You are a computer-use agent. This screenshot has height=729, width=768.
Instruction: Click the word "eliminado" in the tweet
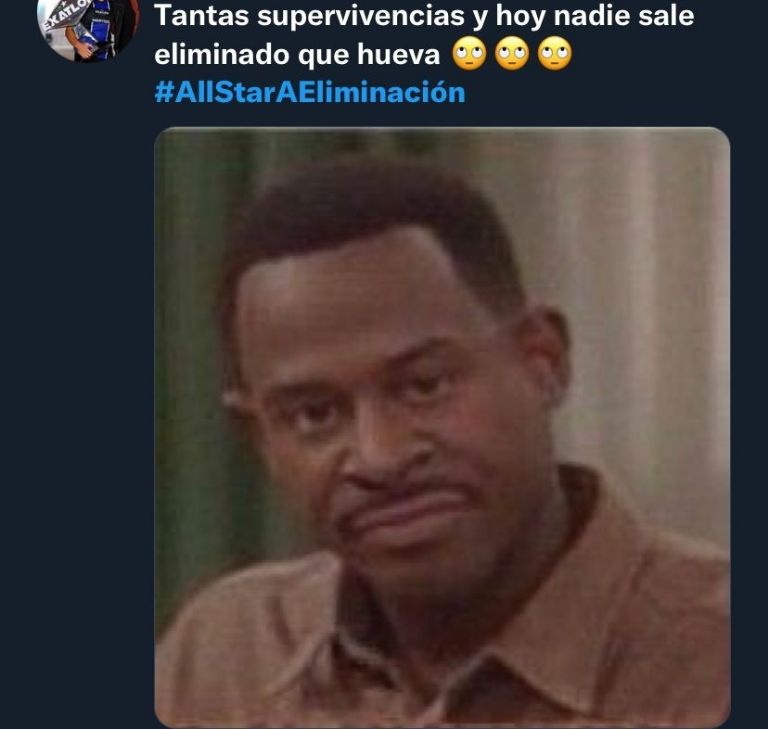point(222,54)
